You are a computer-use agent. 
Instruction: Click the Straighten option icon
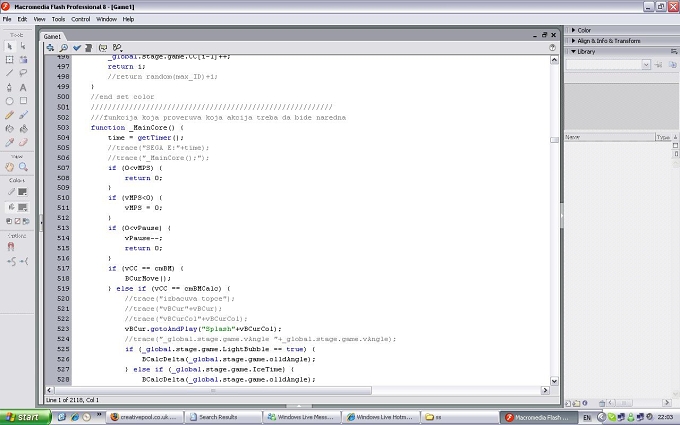coord(24,261)
